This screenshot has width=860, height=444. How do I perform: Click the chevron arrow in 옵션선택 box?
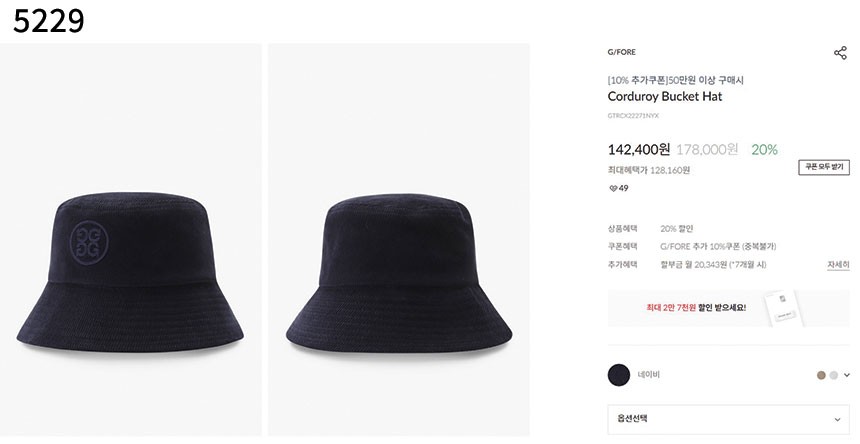pos(837,420)
